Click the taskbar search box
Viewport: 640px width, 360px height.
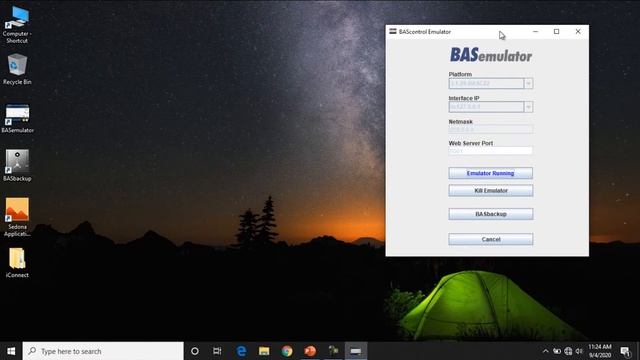pos(103,351)
